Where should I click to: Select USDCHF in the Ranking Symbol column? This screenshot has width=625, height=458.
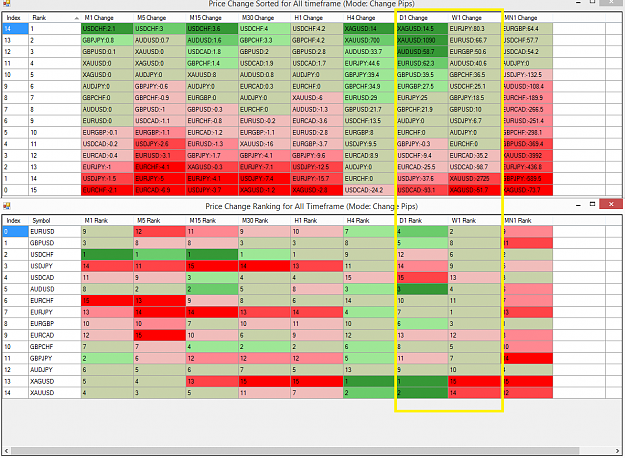(x=55, y=254)
